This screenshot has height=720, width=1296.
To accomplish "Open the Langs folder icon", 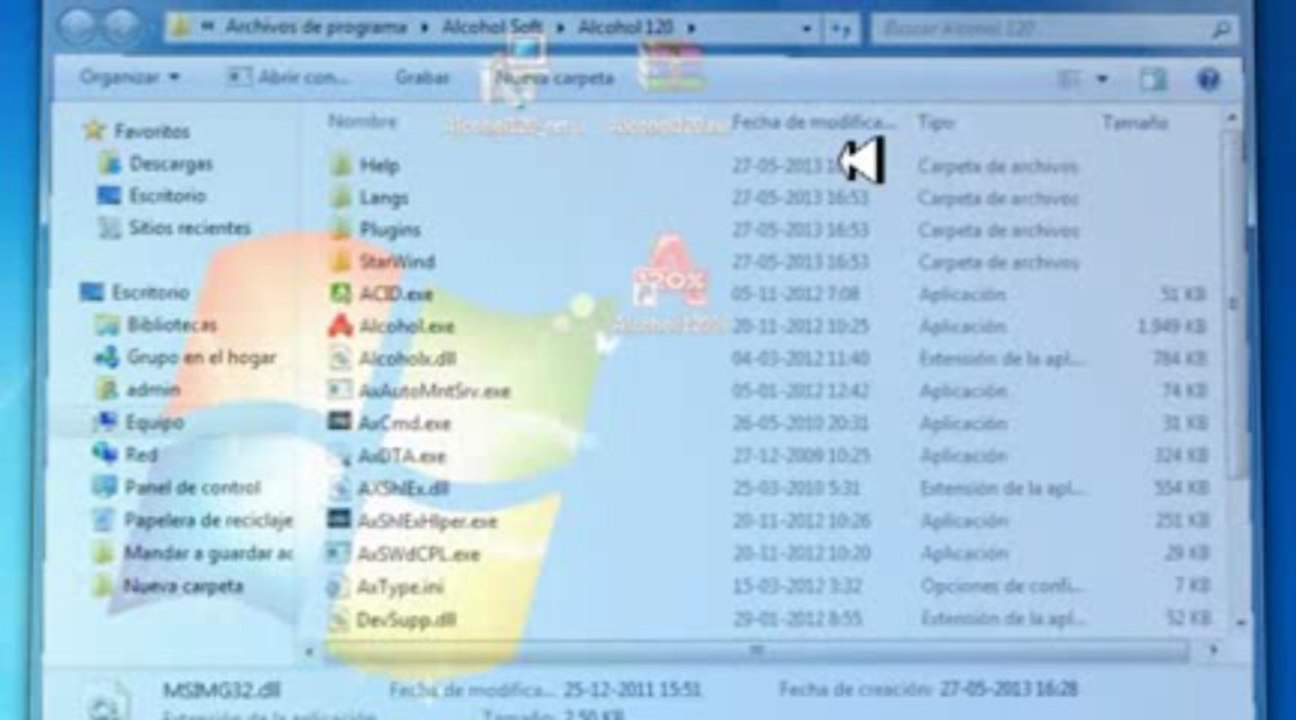I will click(342, 197).
